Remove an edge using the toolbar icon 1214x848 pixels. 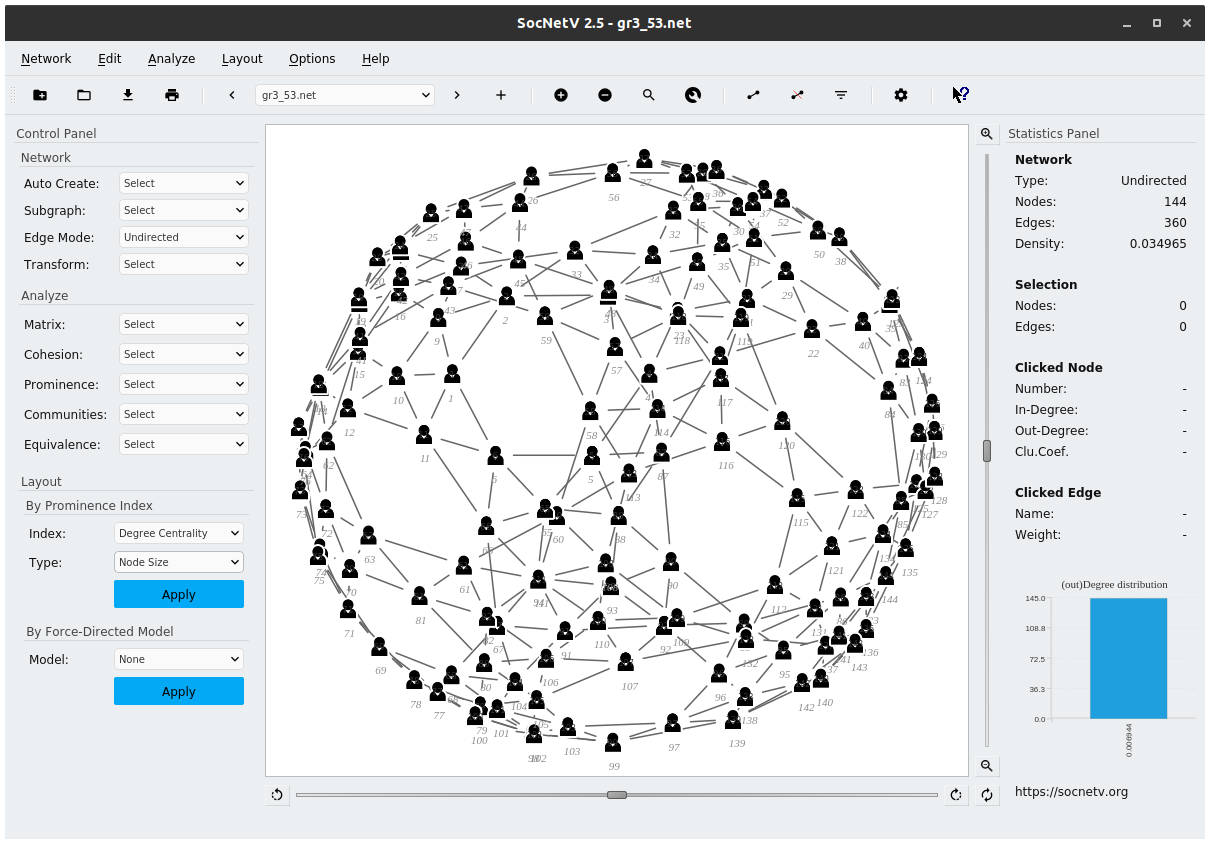point(797,95)
